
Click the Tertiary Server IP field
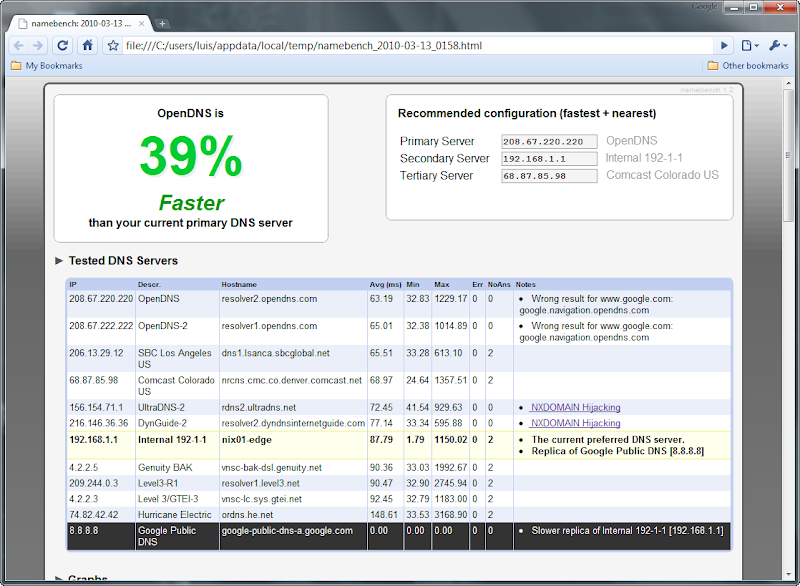tap(549, 176)
